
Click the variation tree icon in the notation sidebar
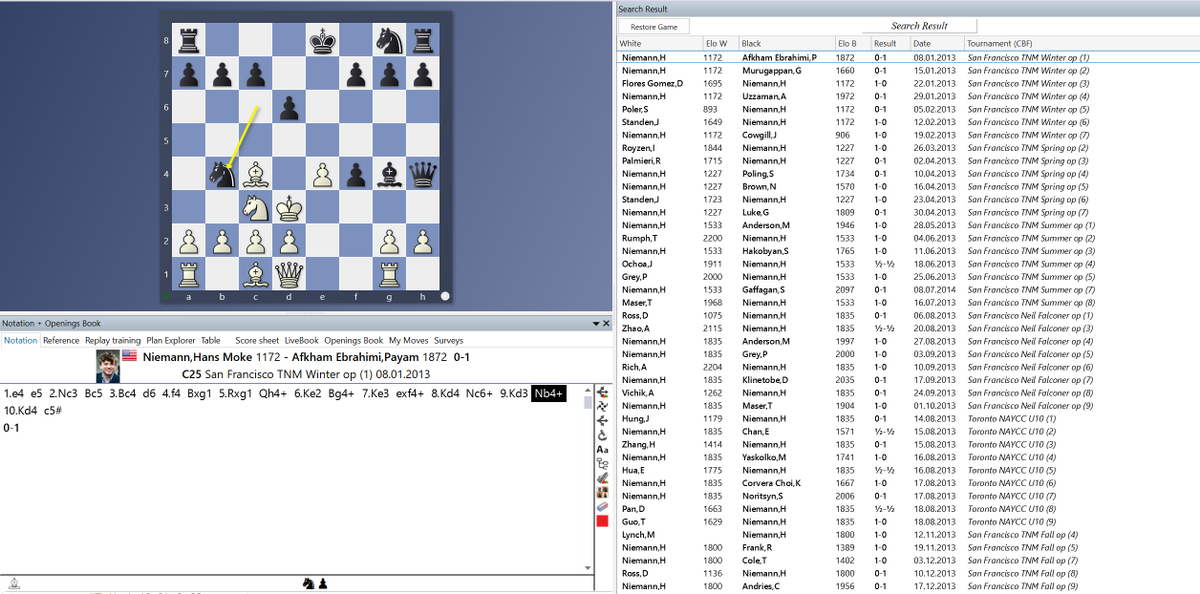[x=602, y=464]
